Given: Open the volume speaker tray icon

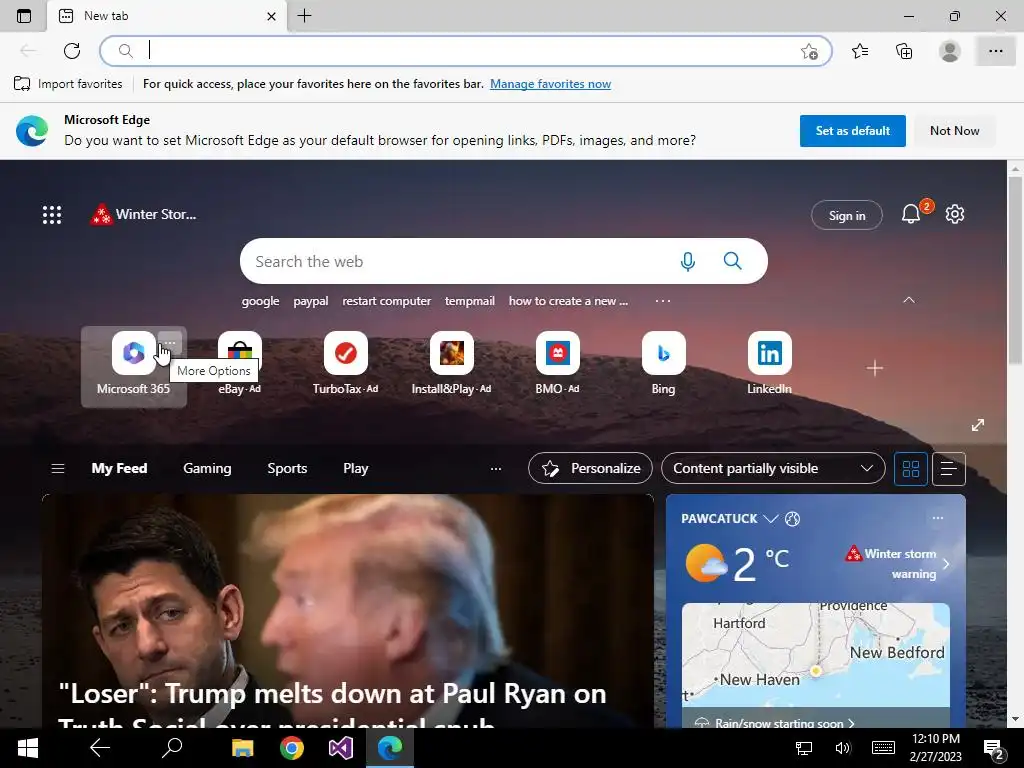Looking at the screenshot, I should point(843,748).
